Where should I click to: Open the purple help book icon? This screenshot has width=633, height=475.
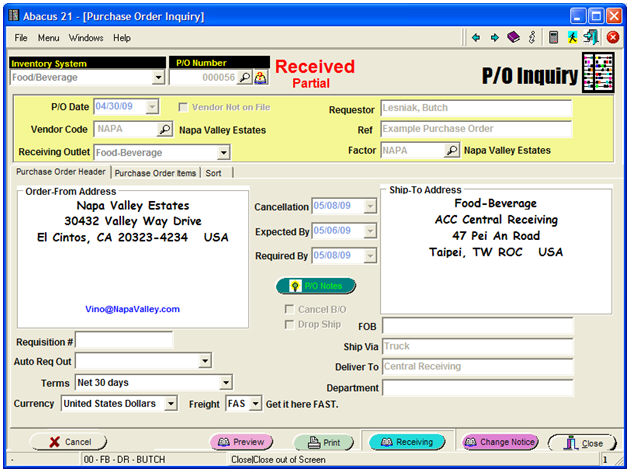(513, 37)
